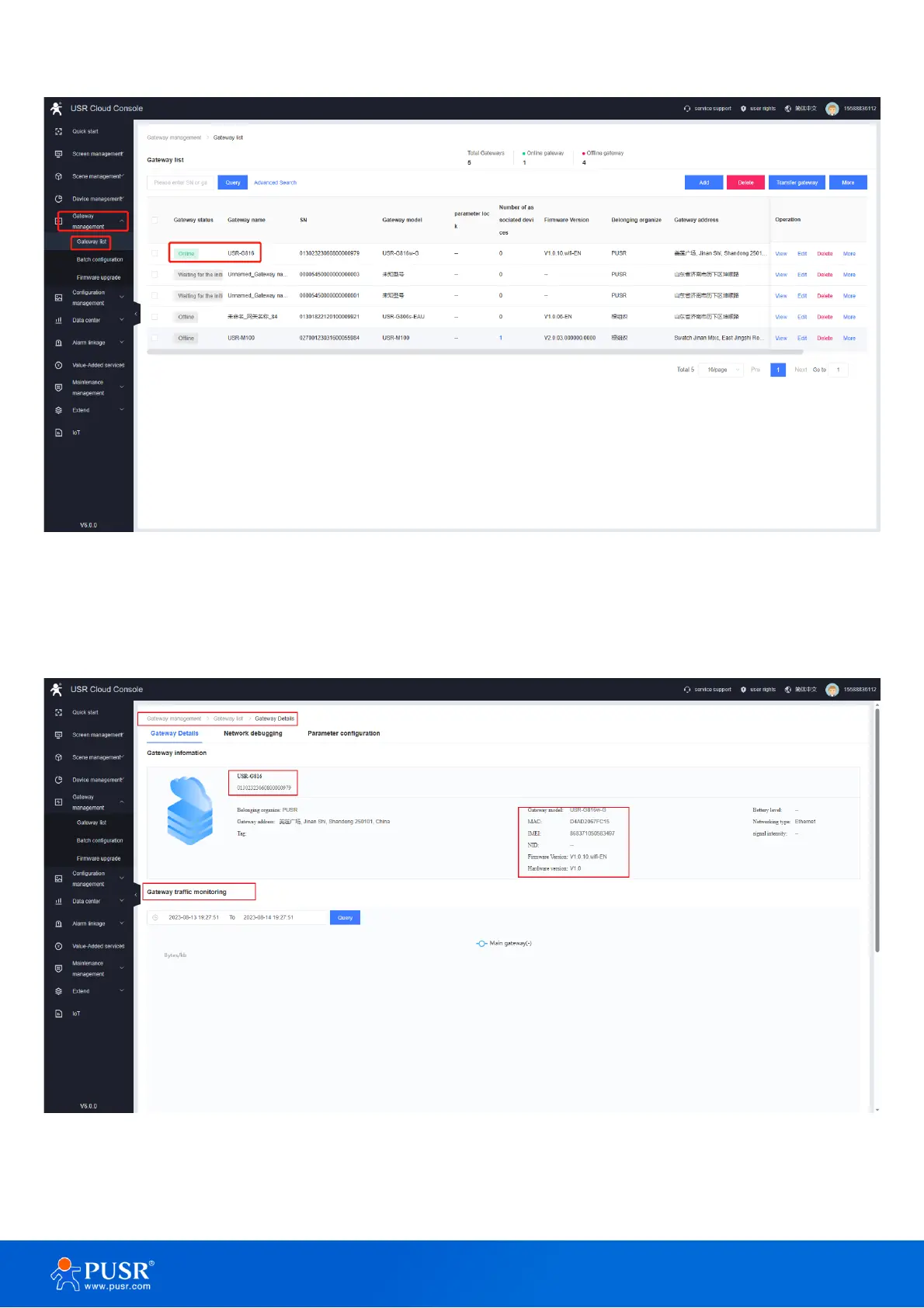Expand Data center chevron in Gateway list screenshot
924x1308 pixels.
coord(121,320)
